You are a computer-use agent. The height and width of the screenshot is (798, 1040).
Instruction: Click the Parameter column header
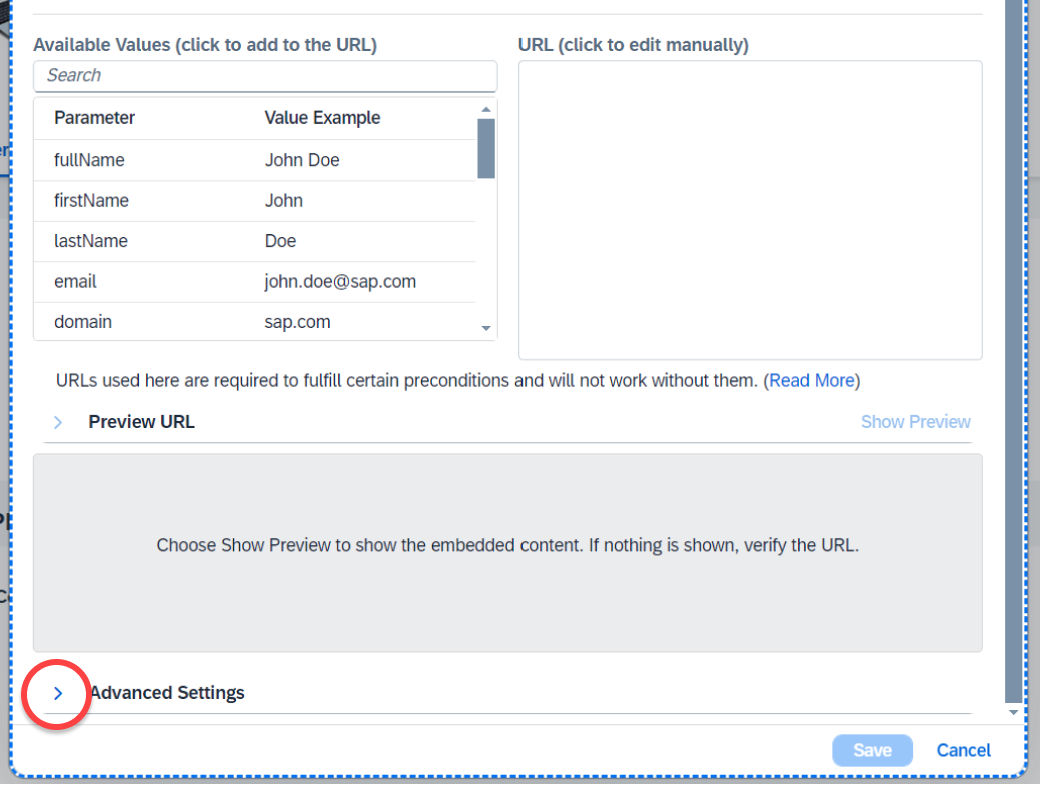tap(94, 118)
